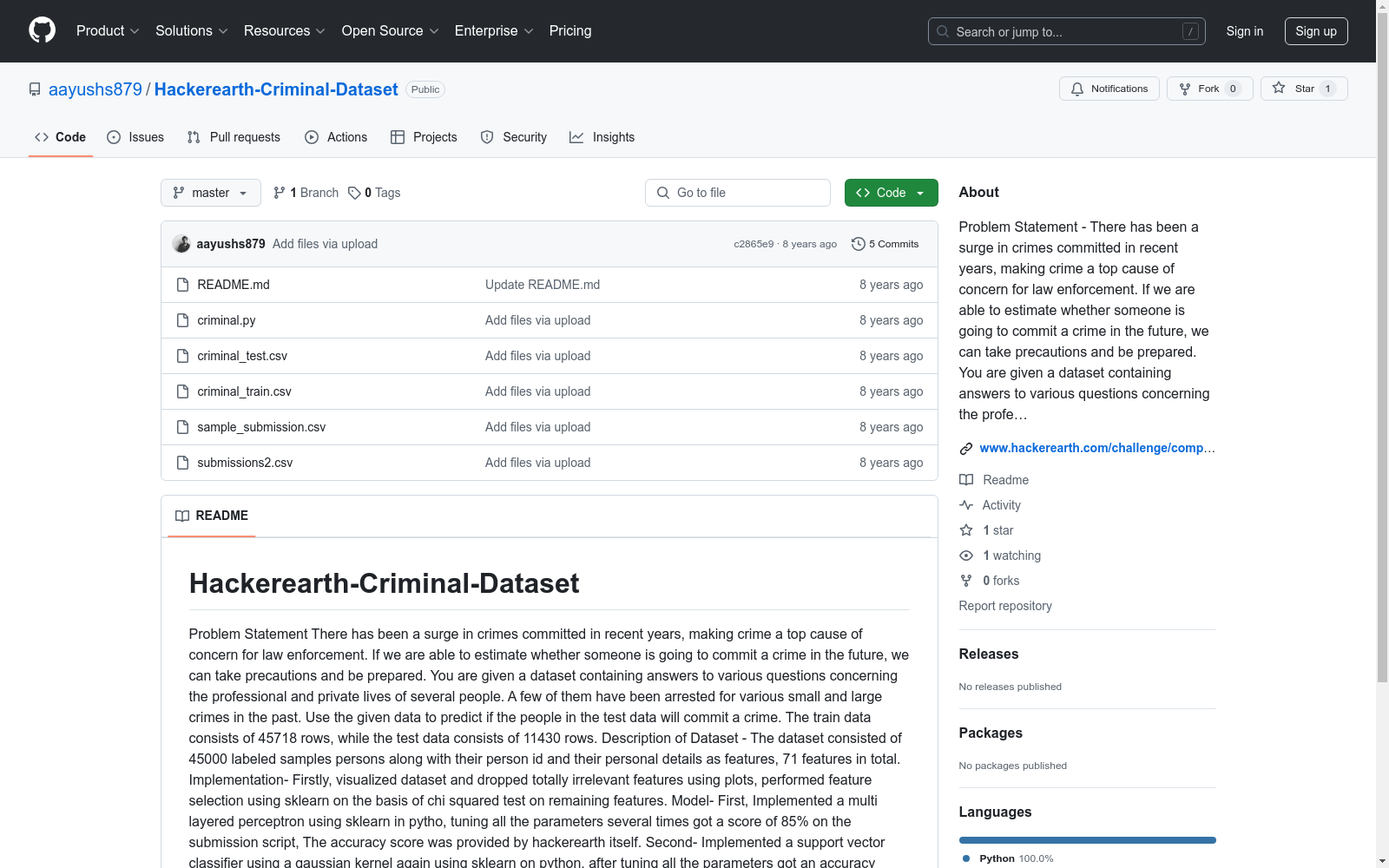This screenshot has width=1389, height=868.
Task: Click the criminal_train.csv file icon
Action: pos(182,391)
